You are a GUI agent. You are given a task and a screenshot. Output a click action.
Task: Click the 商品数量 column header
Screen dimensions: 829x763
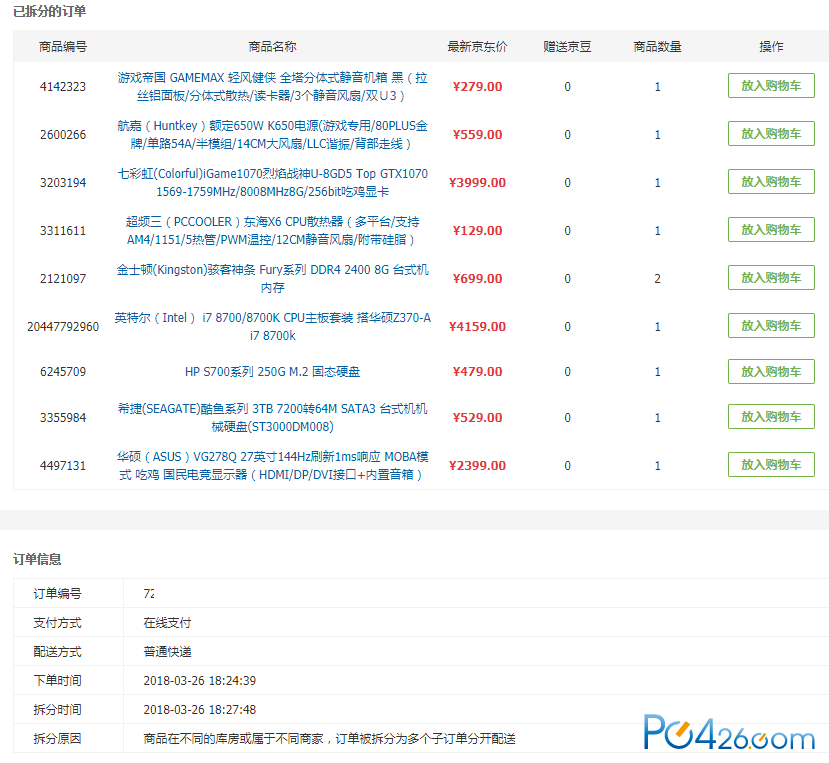pos(658,47)
